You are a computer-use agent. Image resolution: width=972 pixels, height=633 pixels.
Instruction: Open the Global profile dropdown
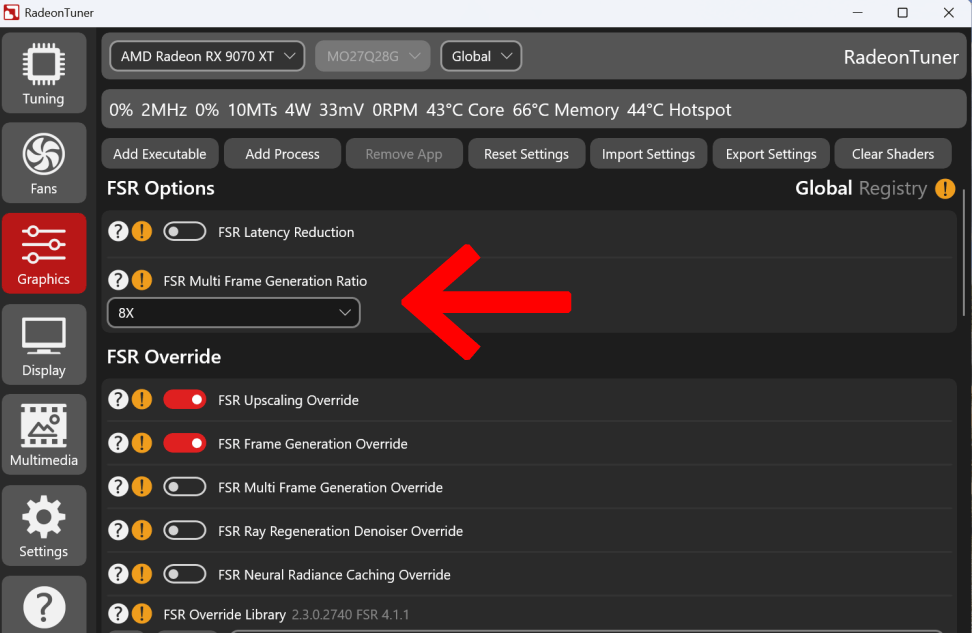[x=481, y=56]
